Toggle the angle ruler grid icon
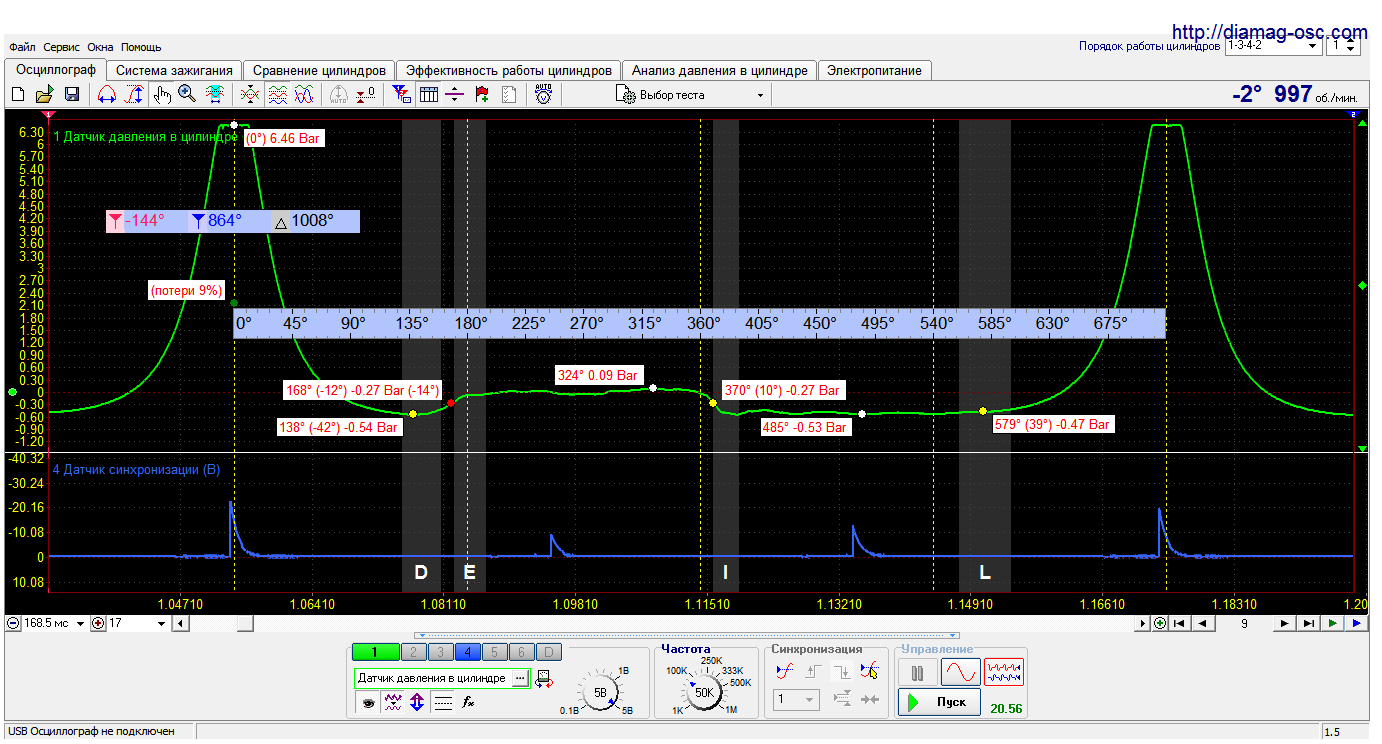Image resolution: width=1382 pixels, height=744 pixels. tap(428, 94)
